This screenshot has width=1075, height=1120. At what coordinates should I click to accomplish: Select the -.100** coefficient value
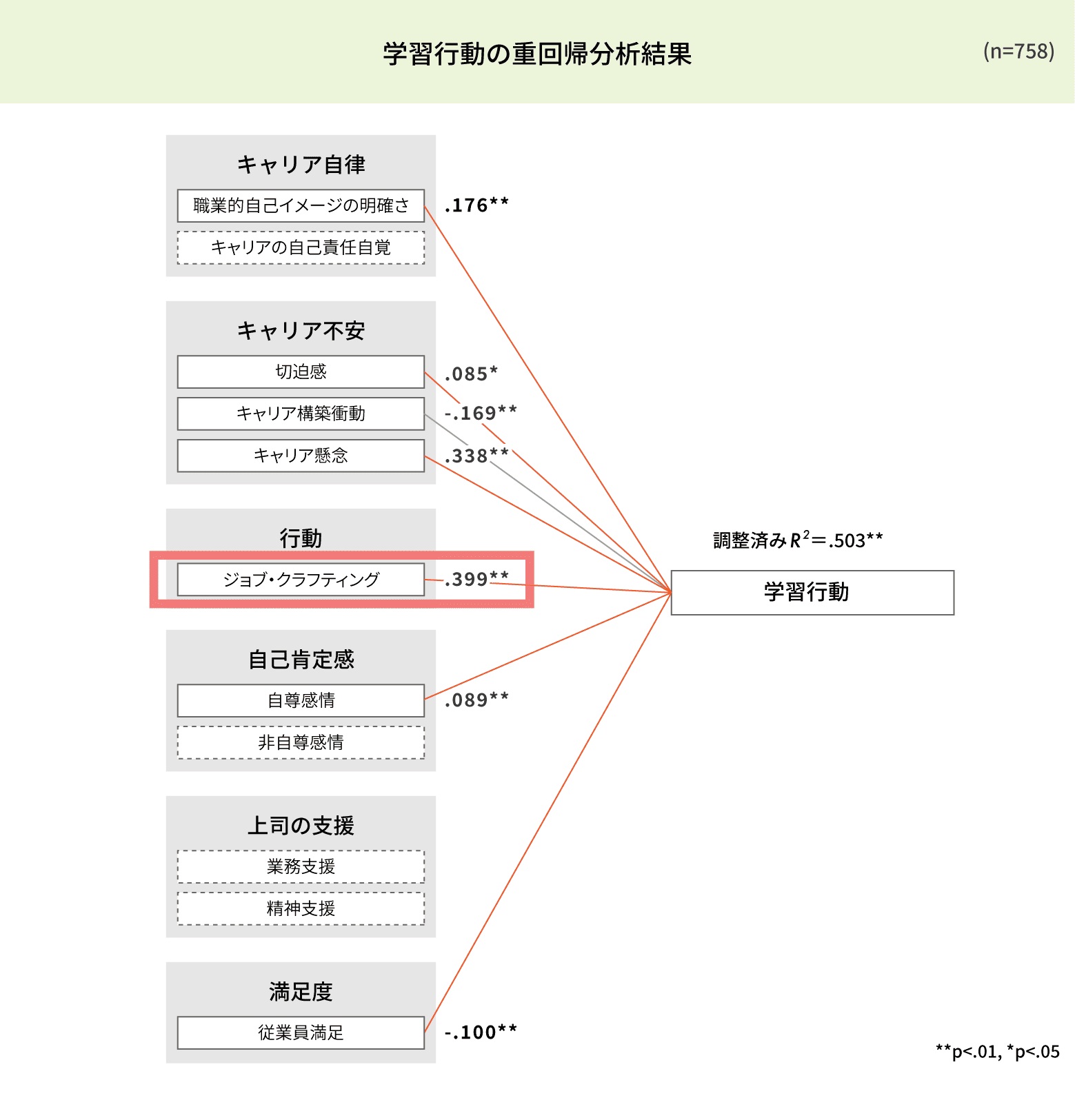[481, 1032]
